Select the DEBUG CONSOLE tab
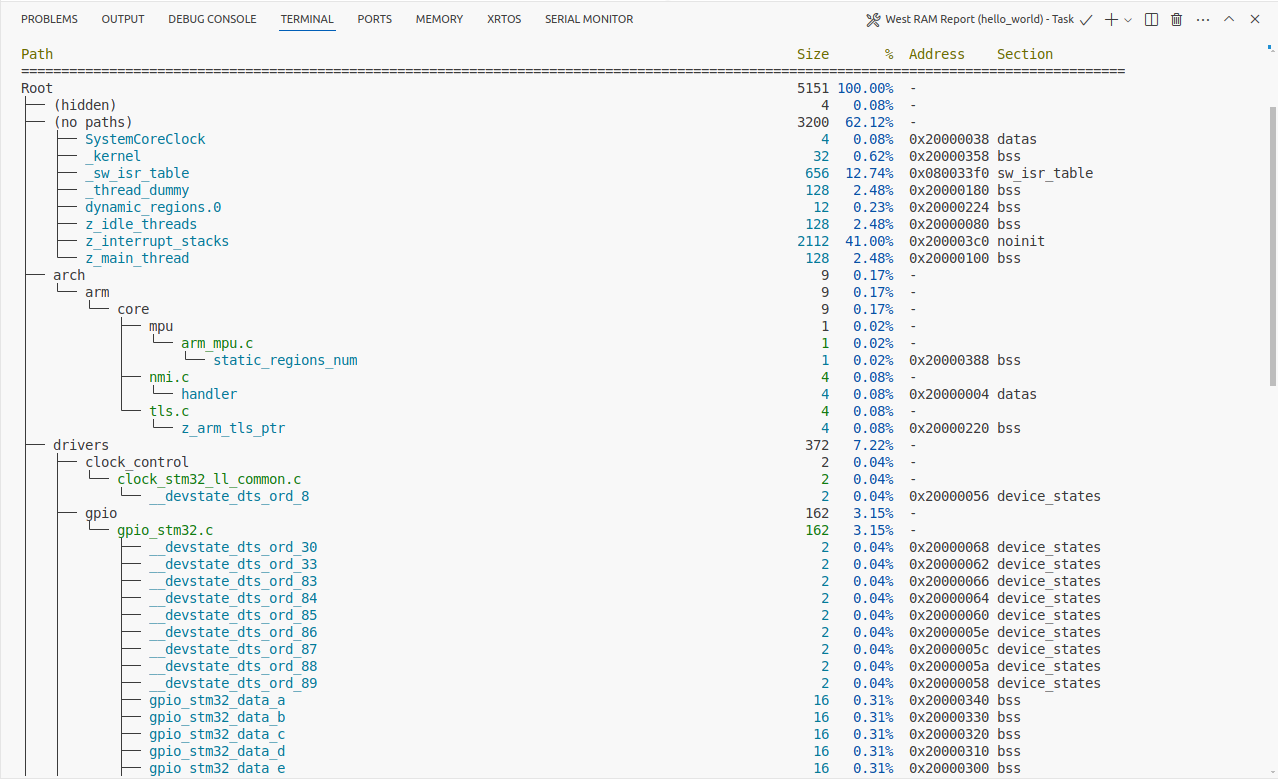The width and height of the screenshot is (1278, 779). pos(212,19)
